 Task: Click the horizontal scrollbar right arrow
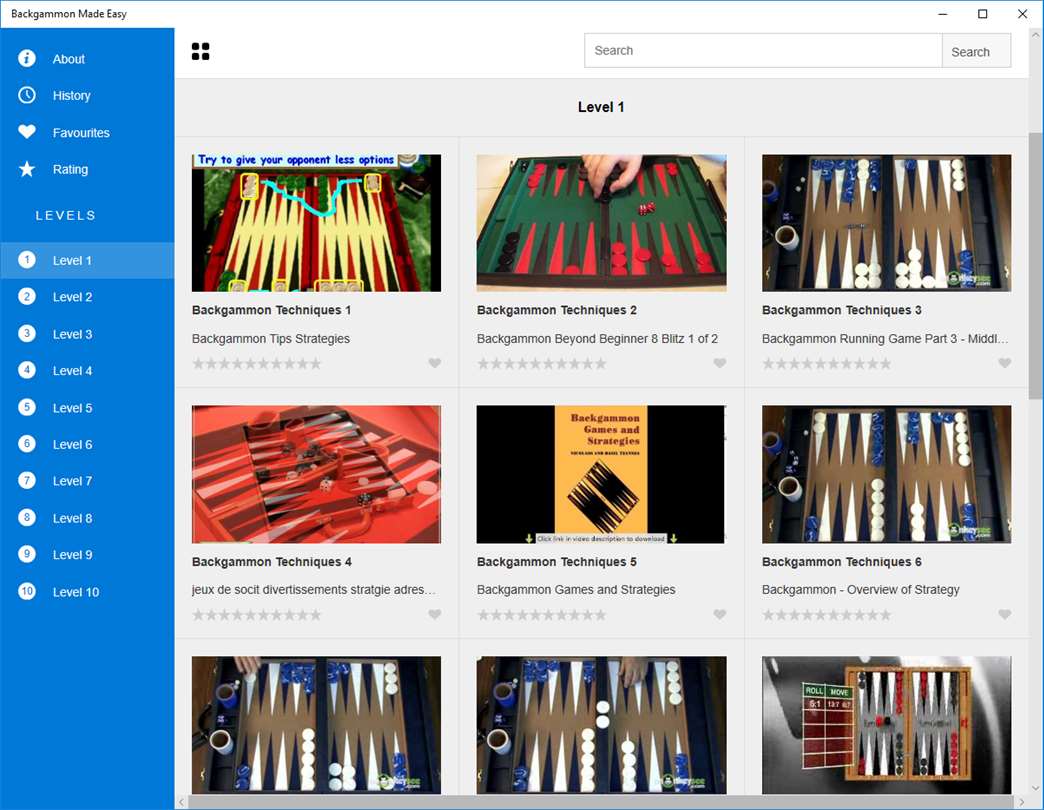[x=1022, y=803]
